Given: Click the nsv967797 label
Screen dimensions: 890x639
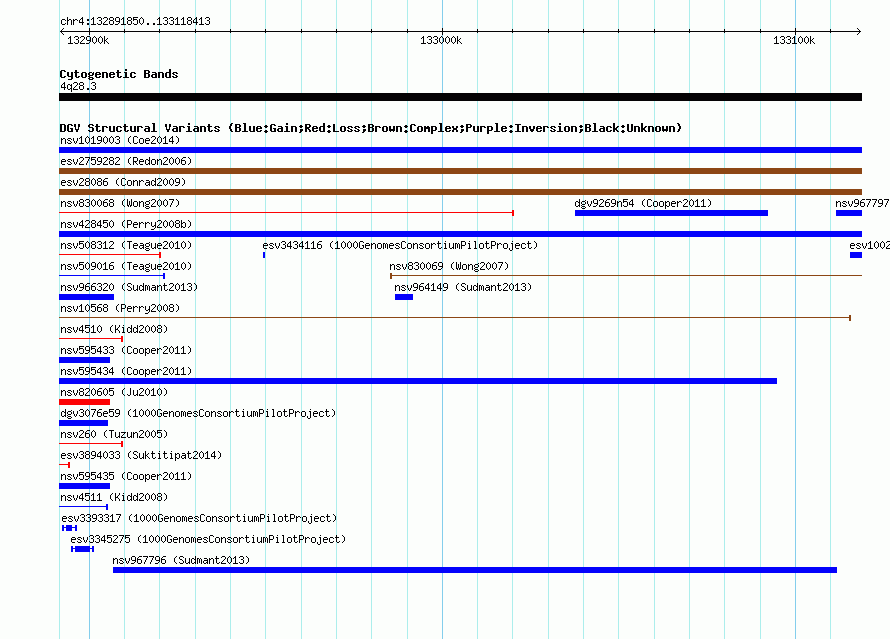Looking at the screenshot, I should (862, 203).
